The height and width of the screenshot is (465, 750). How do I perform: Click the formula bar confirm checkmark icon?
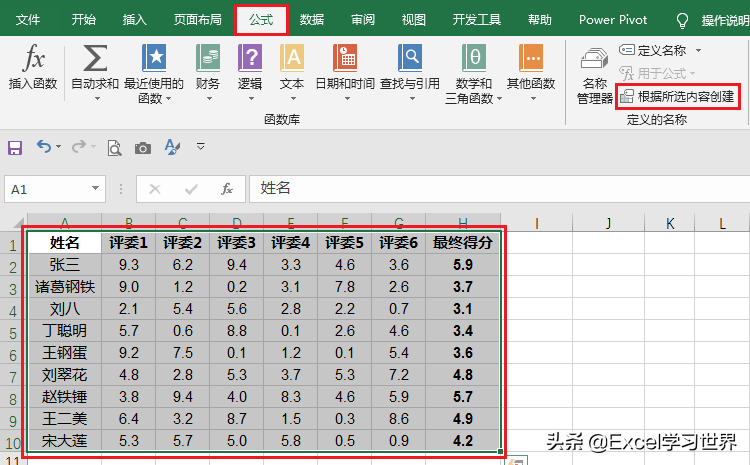click(191, 189)
